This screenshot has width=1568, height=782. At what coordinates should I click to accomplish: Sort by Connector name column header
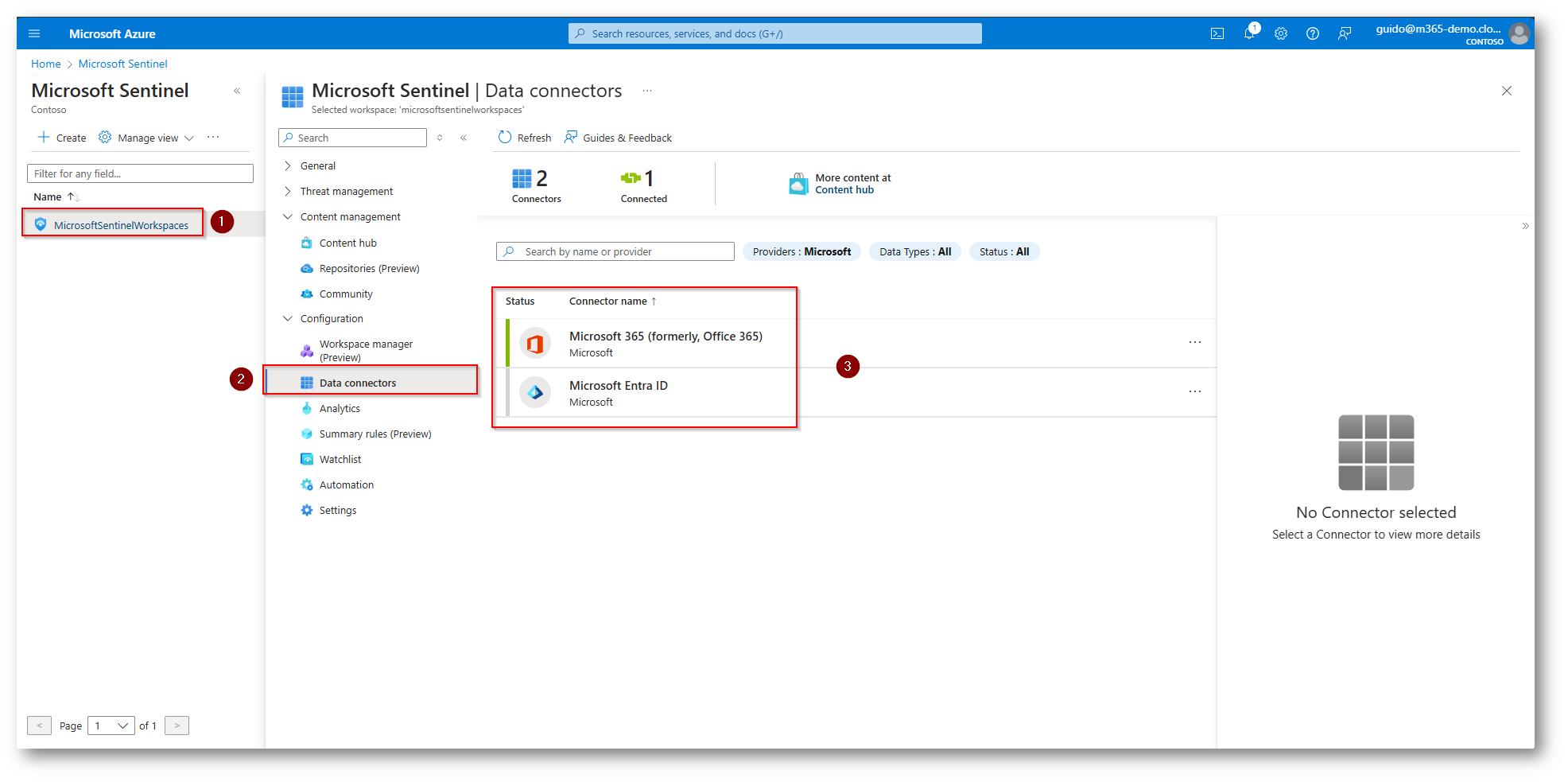click(613, 301)
